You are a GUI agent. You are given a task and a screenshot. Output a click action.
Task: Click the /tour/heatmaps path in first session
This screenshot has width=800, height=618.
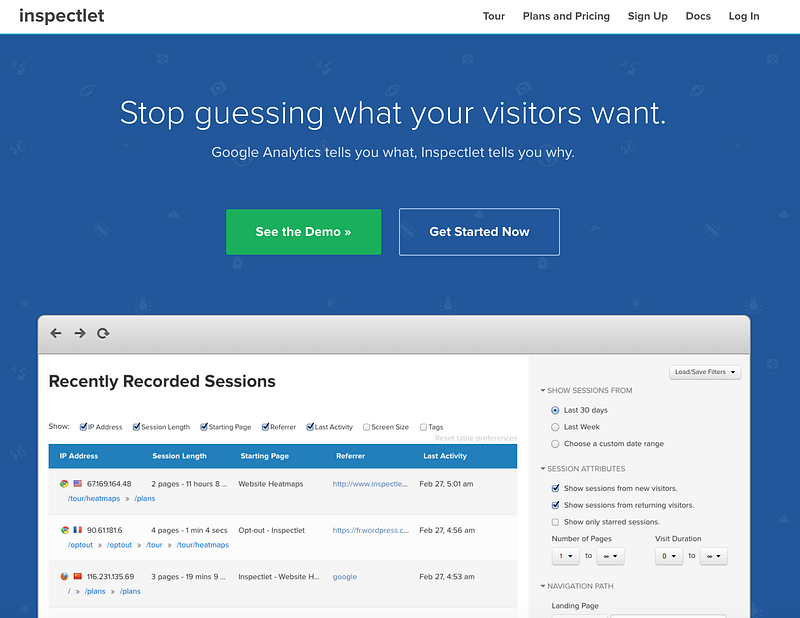click(94, 499)
